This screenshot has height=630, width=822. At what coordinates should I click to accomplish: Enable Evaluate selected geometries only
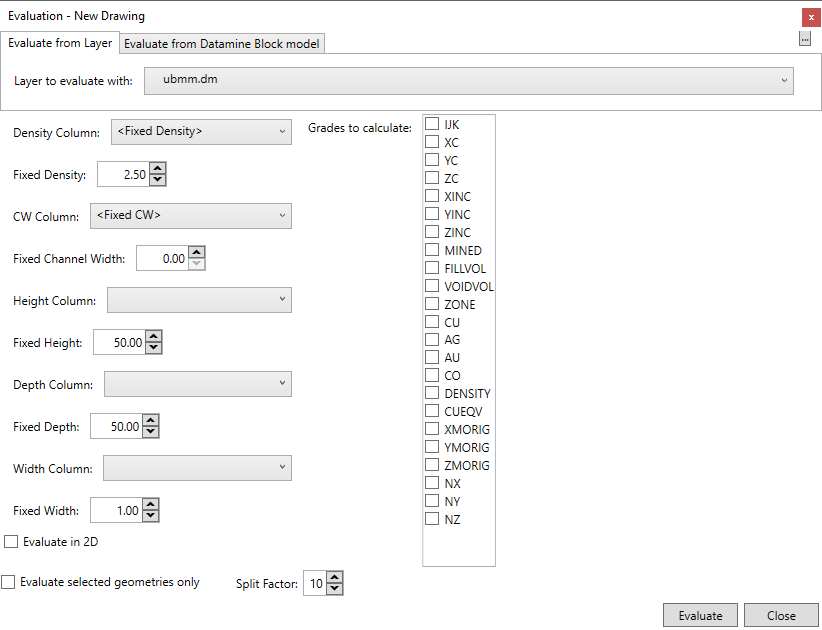coord(9,582)
